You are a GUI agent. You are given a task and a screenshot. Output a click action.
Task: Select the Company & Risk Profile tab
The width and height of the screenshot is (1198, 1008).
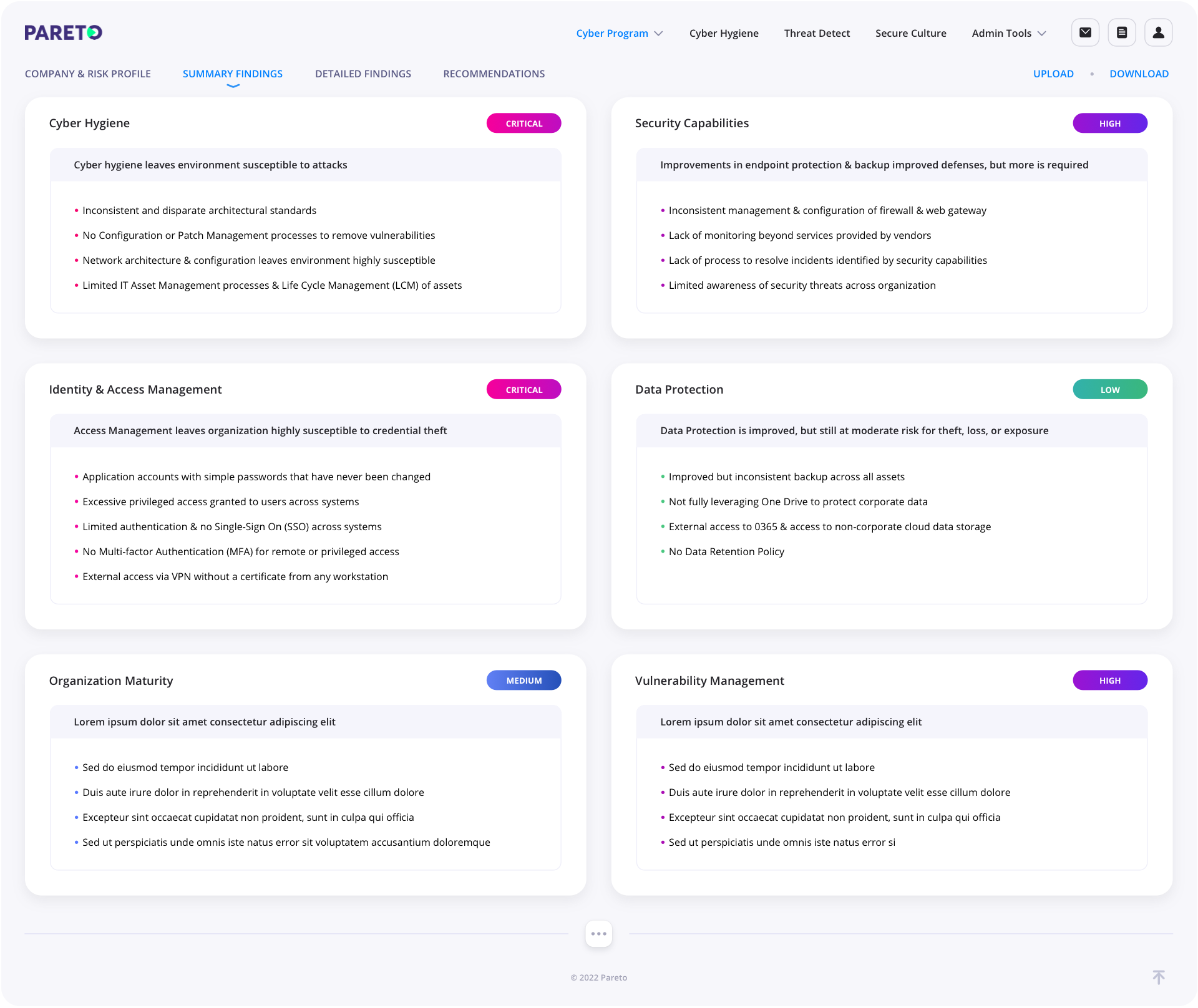[88, 74]
